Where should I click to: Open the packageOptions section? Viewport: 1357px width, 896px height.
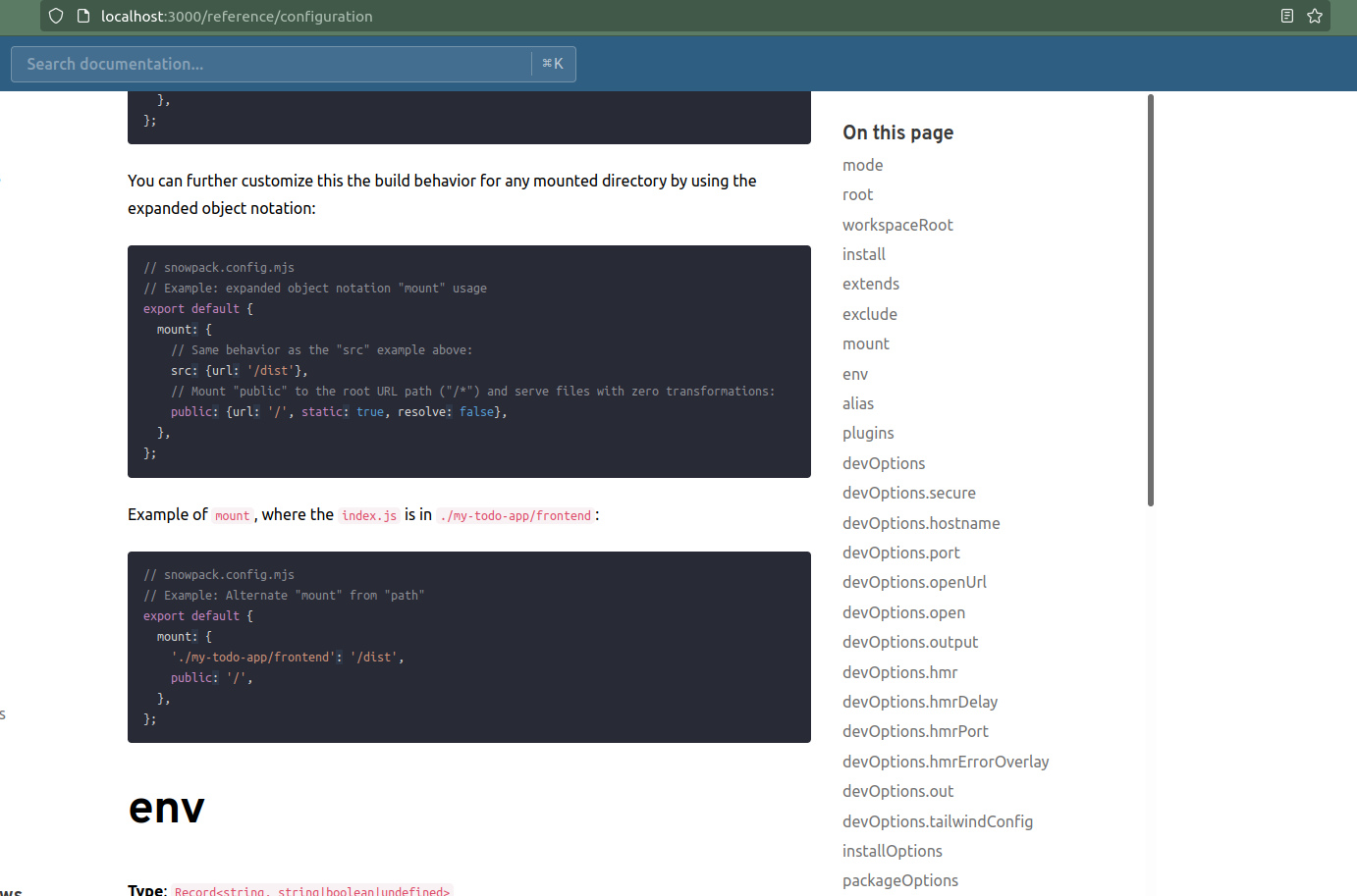pos(900,880)
